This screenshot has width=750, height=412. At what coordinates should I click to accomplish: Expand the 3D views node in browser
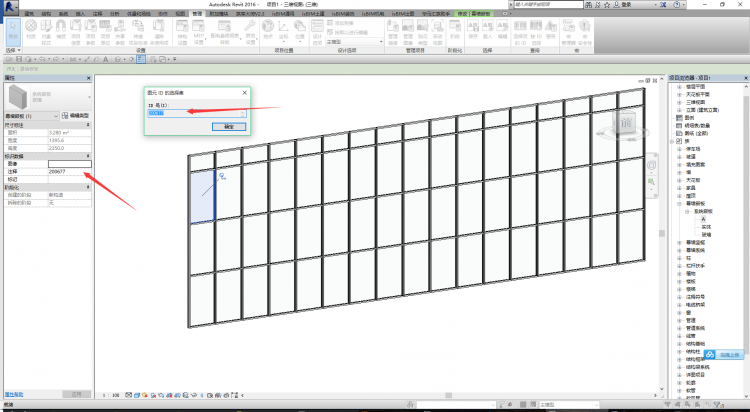679,102
